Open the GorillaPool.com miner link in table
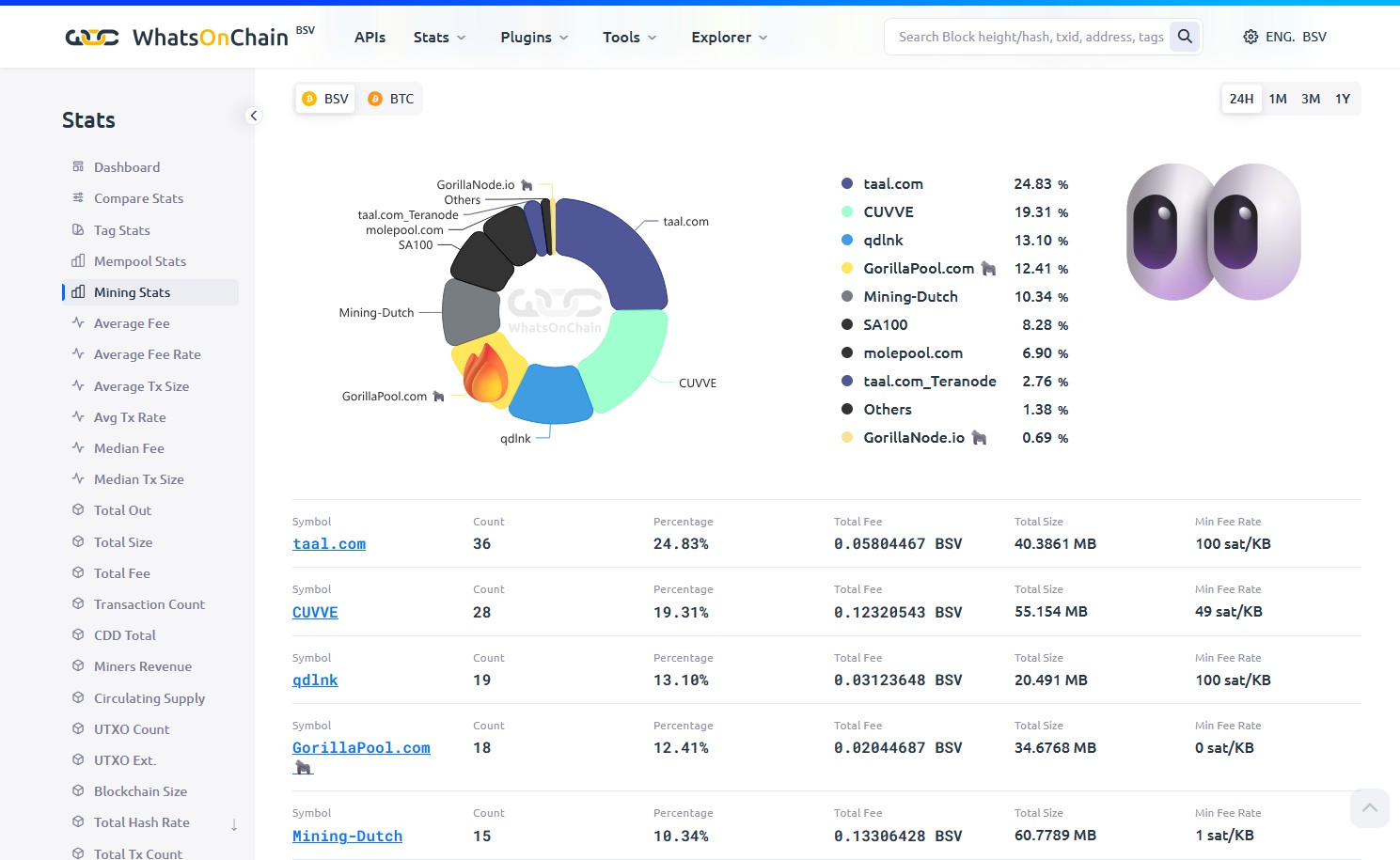1400x860 pixels. click(x=361, y=748)
